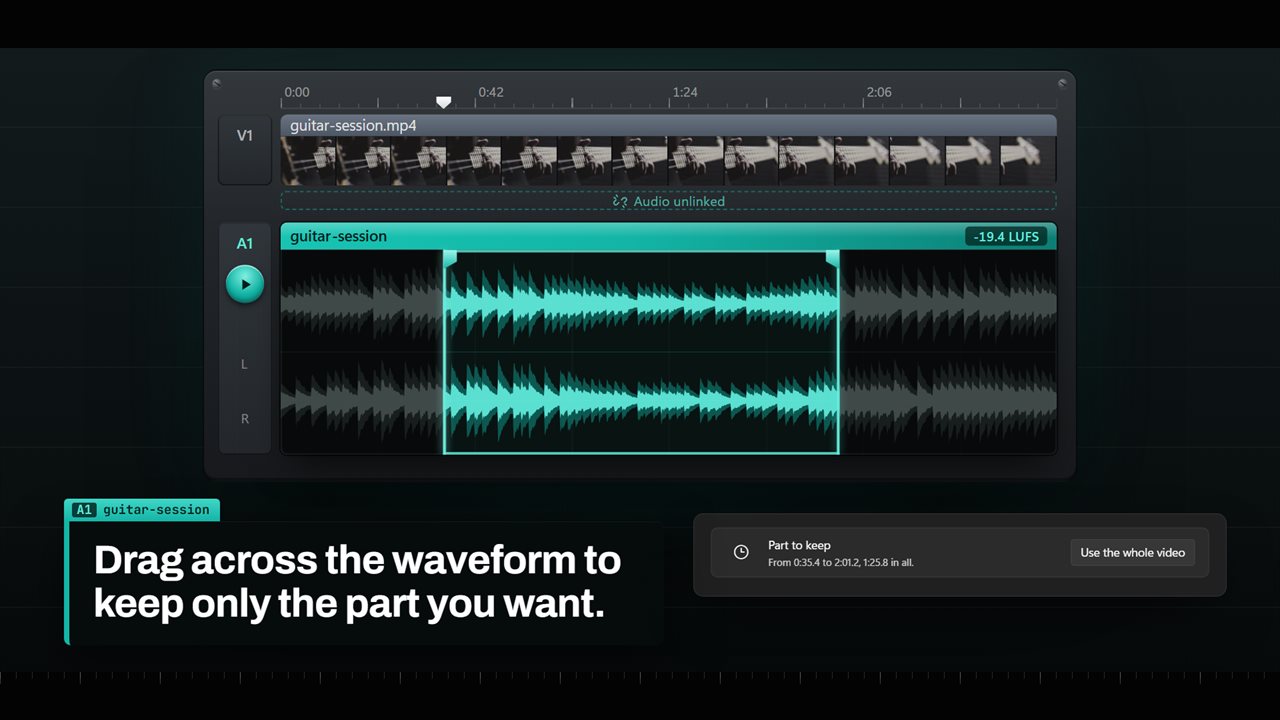The image size is (1280, 720).
Task: Click the guitar-session audio clip header
Action: pyautogui.click(x=668, y=237)
